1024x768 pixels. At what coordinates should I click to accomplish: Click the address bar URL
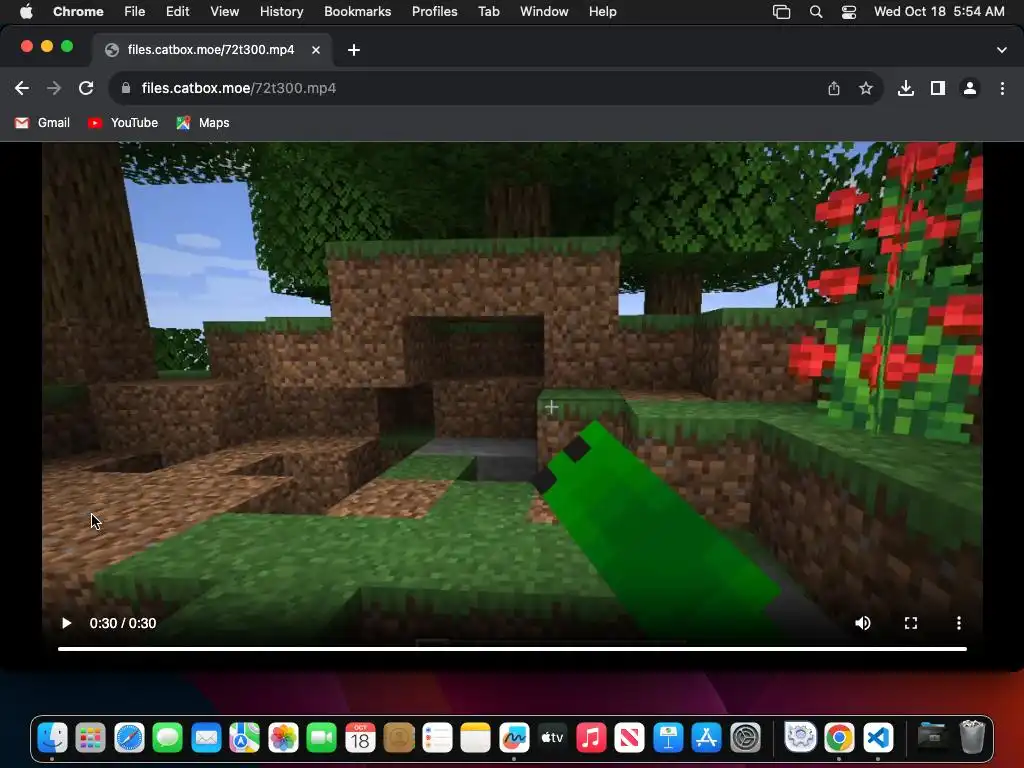click(x=238, y=88)
